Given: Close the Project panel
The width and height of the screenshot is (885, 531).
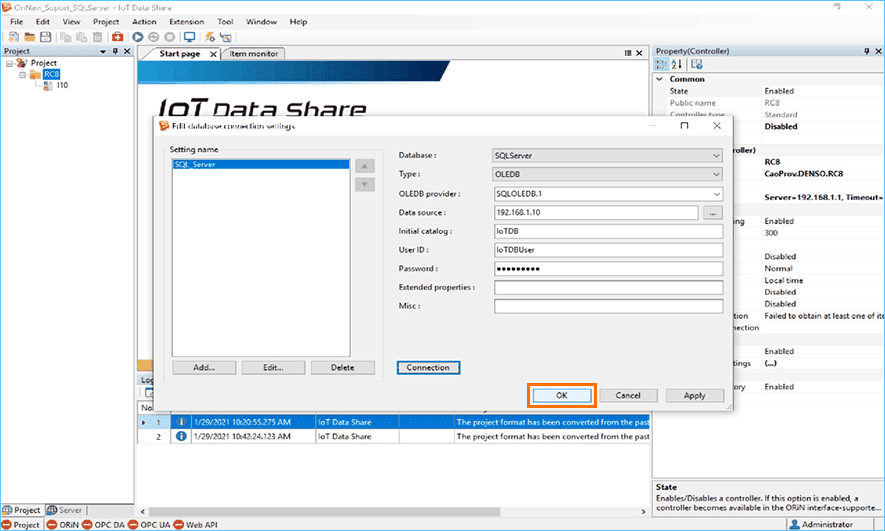Looking at the screenshot, I should [x=127, y=51].
